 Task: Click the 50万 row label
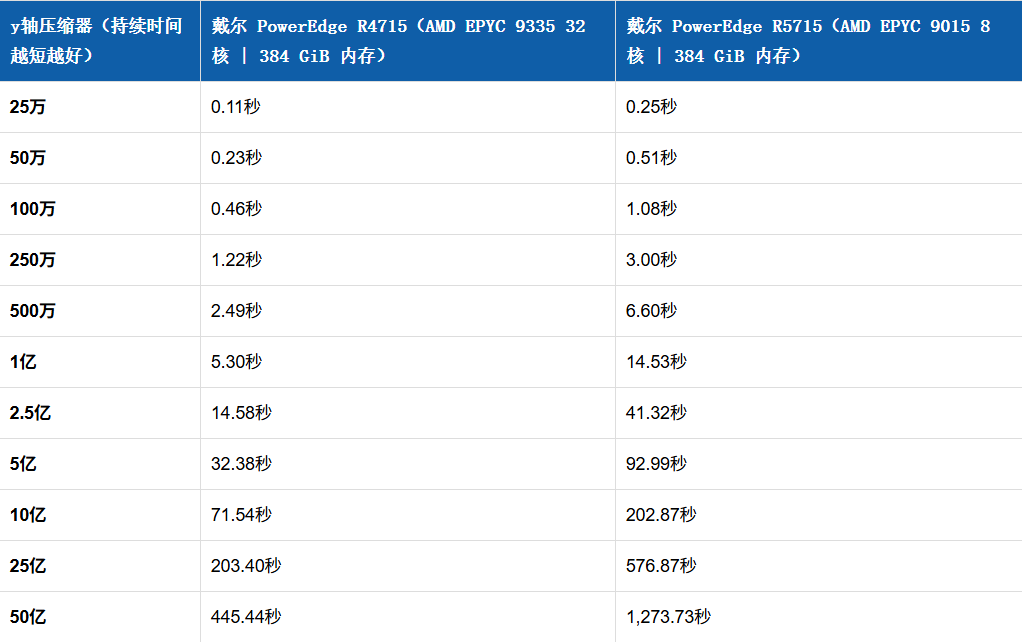(28, 158)
